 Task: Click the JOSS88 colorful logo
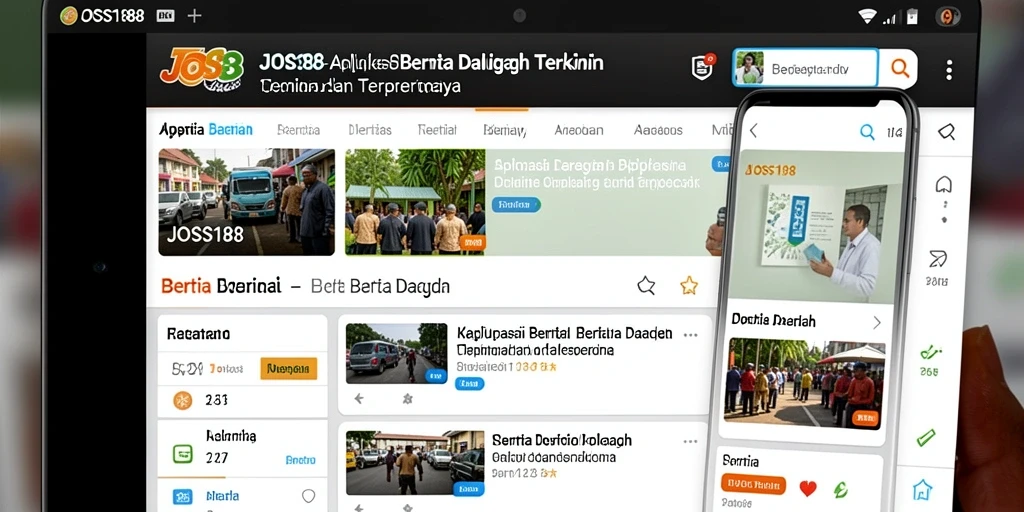[x=201, y=69]
